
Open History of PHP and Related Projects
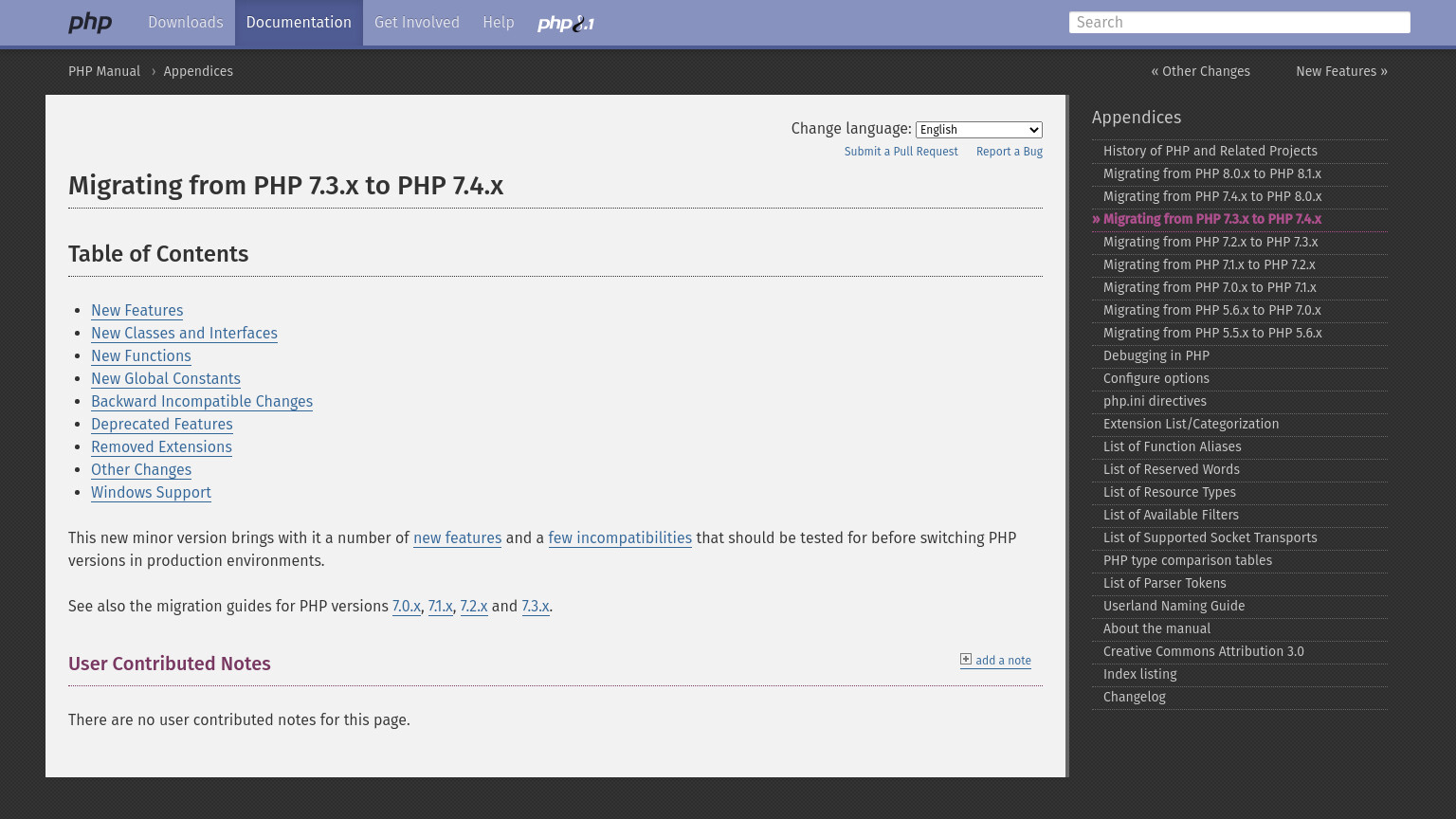pos(1240,152)
